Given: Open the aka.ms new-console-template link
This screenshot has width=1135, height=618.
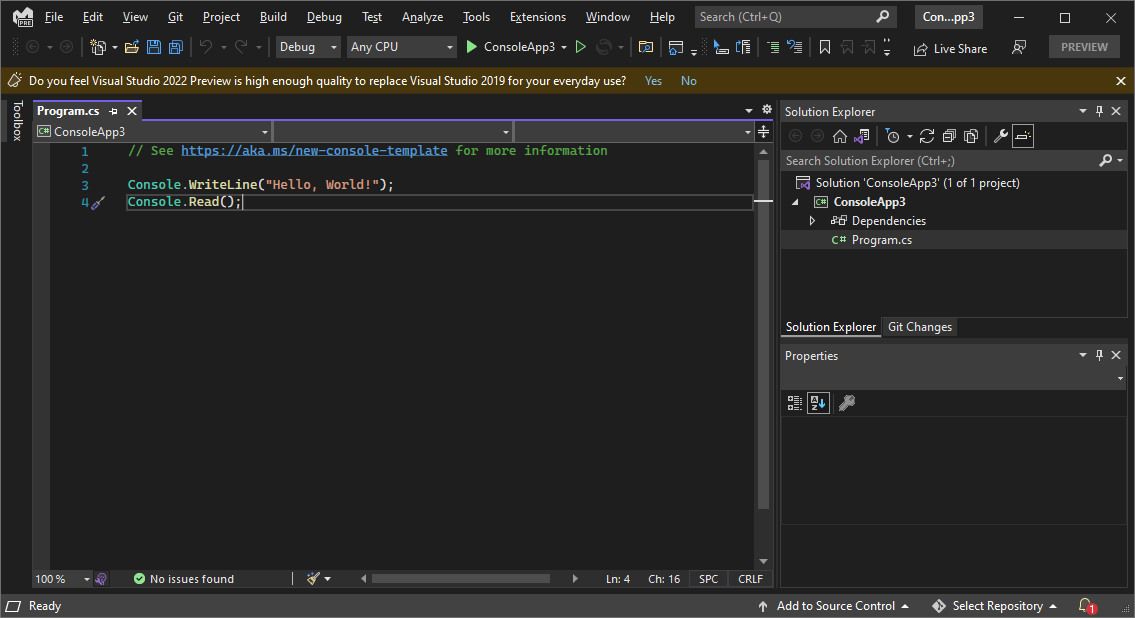Looking at the screenshot, I should [314, 151].
